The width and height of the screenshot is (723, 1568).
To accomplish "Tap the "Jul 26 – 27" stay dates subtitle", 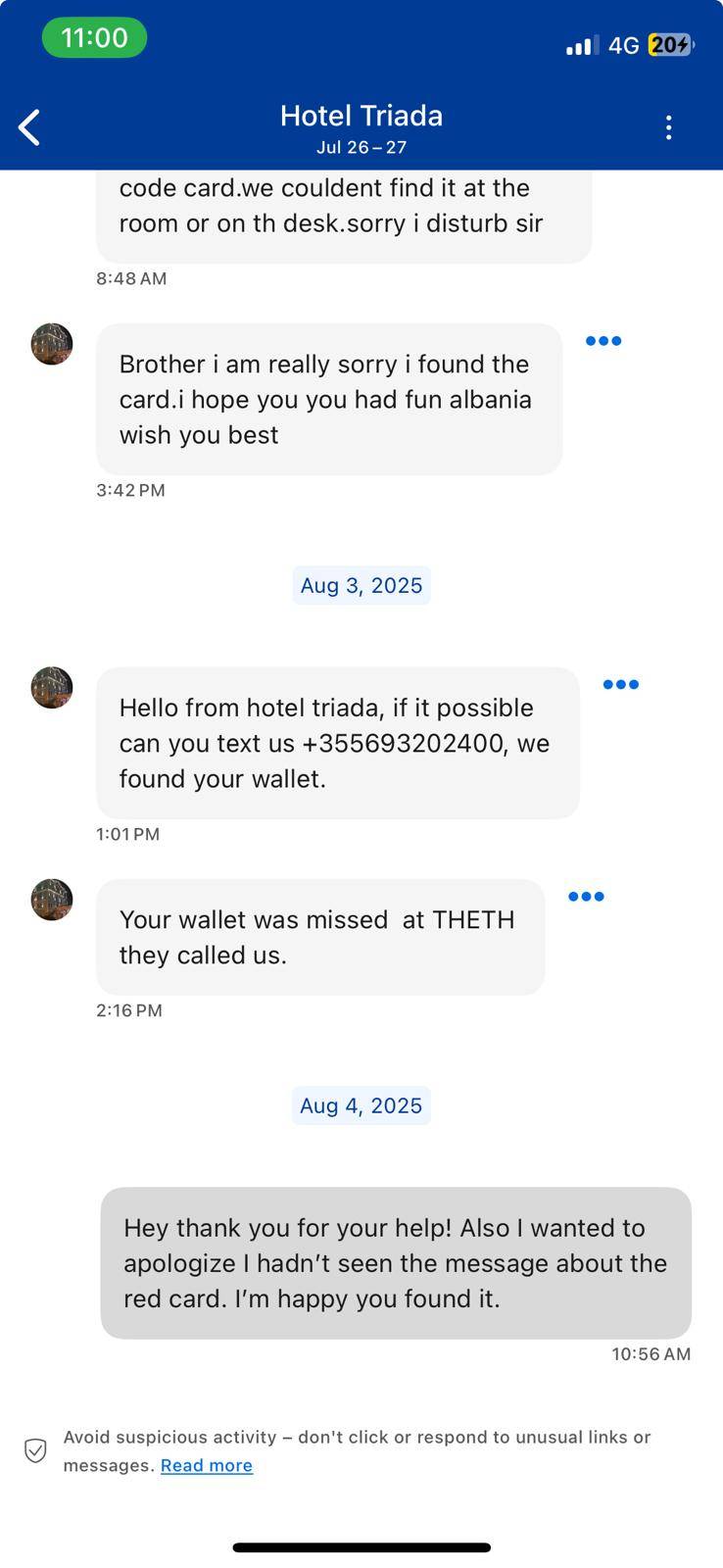I will point(361,148).
